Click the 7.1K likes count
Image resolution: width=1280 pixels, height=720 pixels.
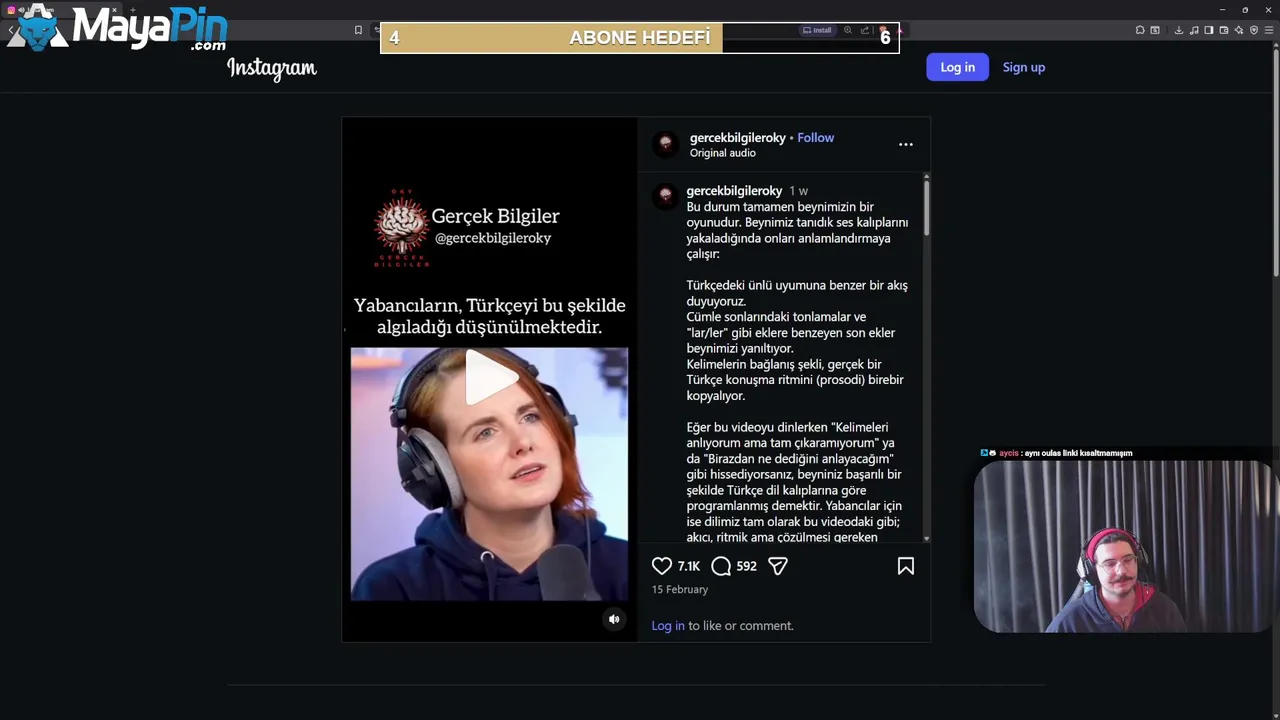tap(688, 566)
